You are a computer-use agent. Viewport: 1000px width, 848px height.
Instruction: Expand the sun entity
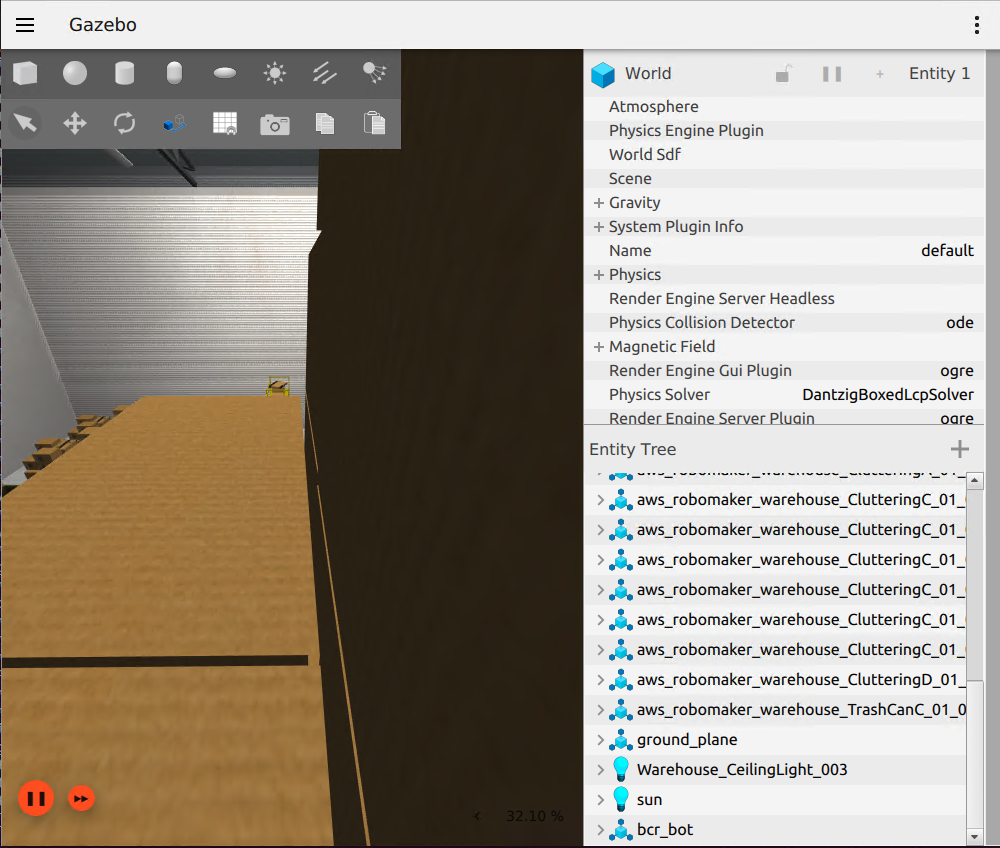[x=600, y=800]
